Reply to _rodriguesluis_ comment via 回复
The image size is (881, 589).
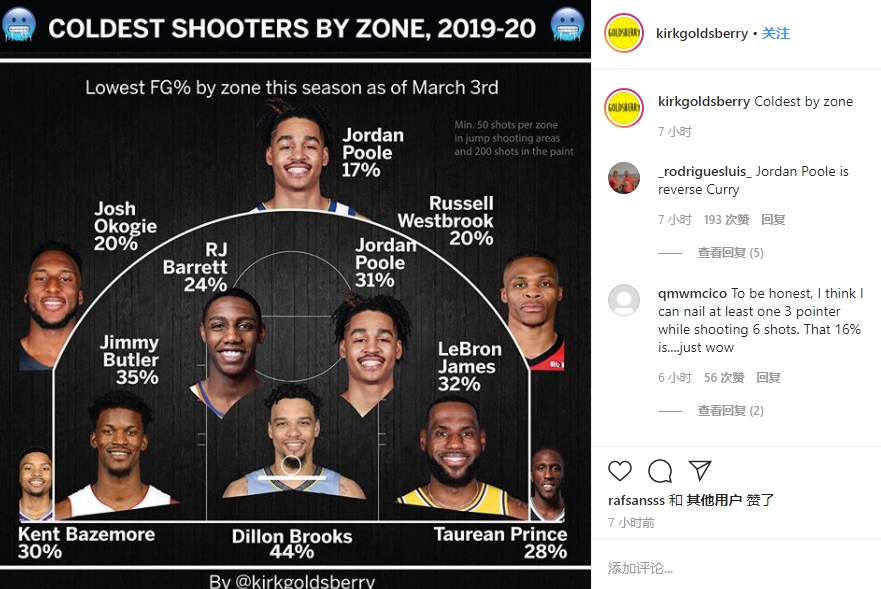773,220
